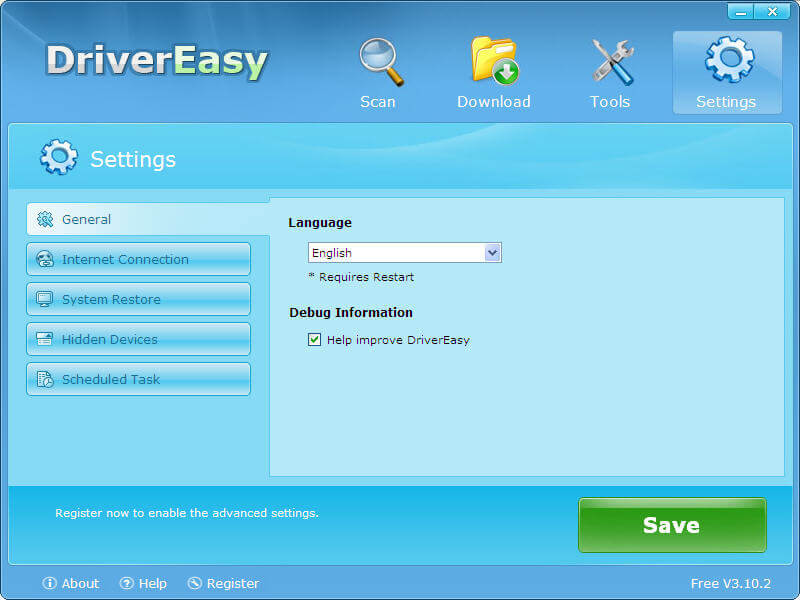The width and height of the screenshot is (800, 600).
Task: Click the Help question mark icon
Action: [x=127, y=583]
